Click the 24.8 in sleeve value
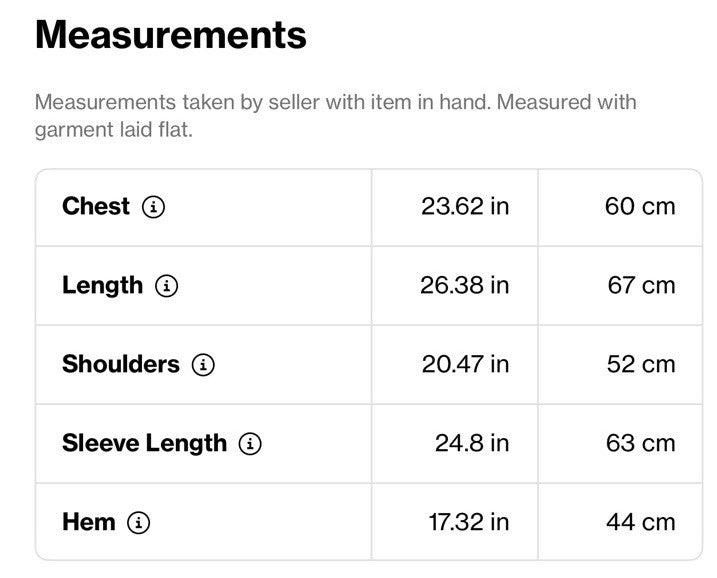The width and height of the screenshot is (717, 578). [472, 443]
